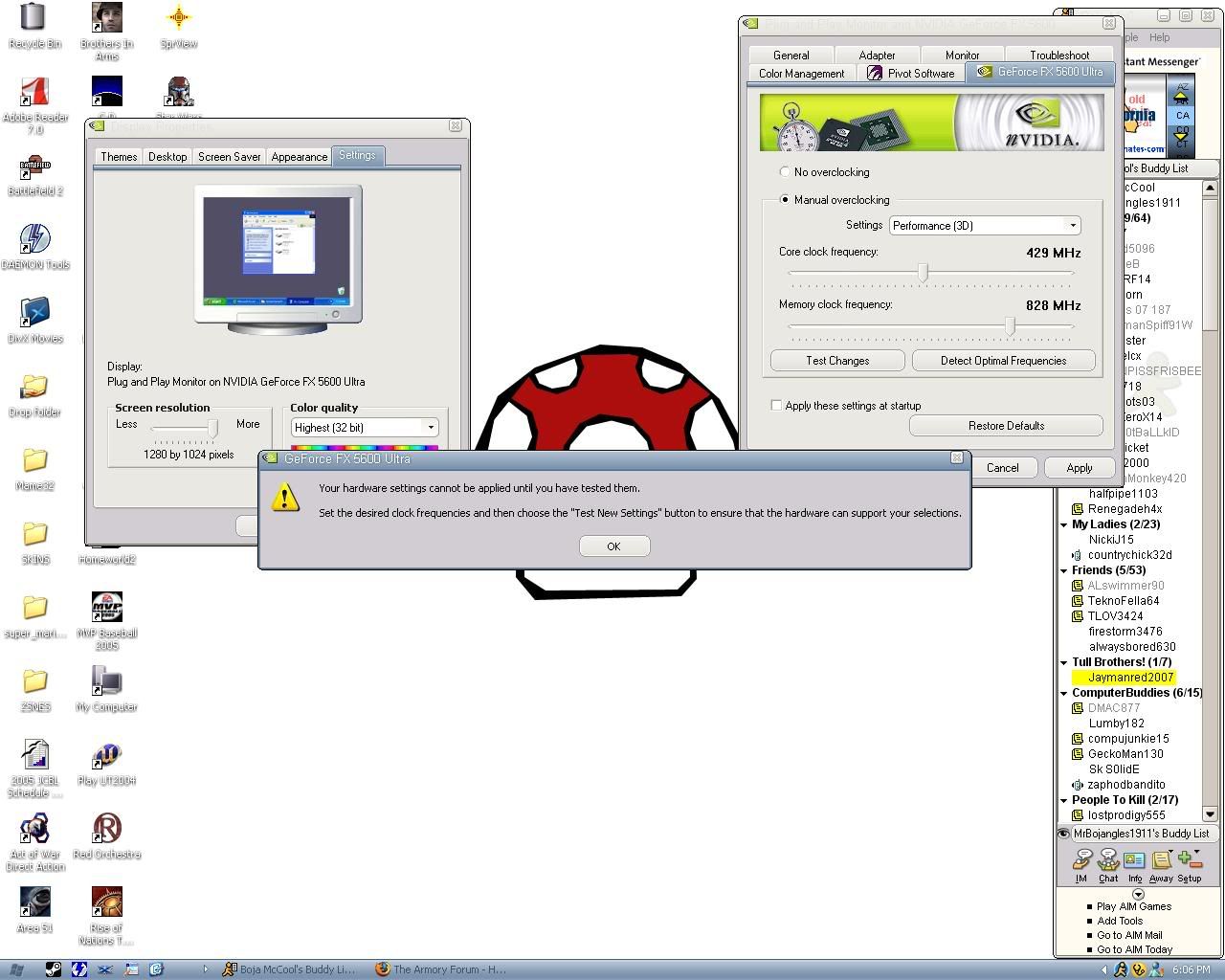Image resolution: width=1225 pixels, height=980 pixels.
Task: Toggle the eye icon beside MrBojangles1911's Buddy List
Action: pos(1063,834)
